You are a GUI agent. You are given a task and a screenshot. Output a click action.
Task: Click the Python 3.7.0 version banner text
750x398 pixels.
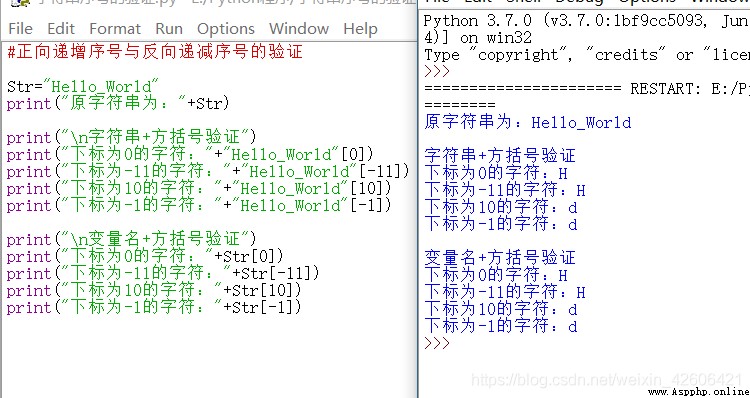tap(586, 21)
